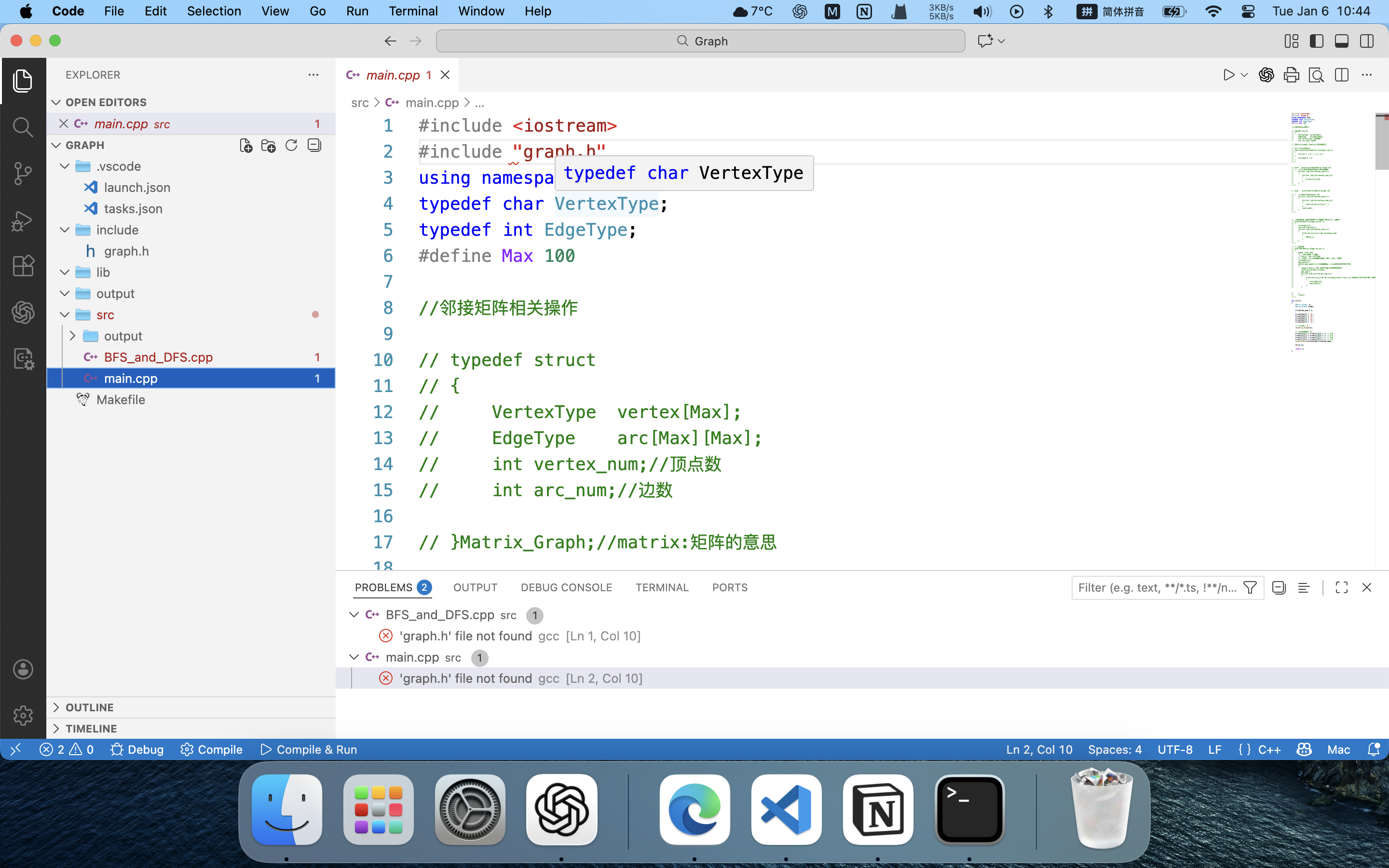The image size is (1389, 868).
Task: Click the Run C++ file play icon
Action: tap(1228, 75)
